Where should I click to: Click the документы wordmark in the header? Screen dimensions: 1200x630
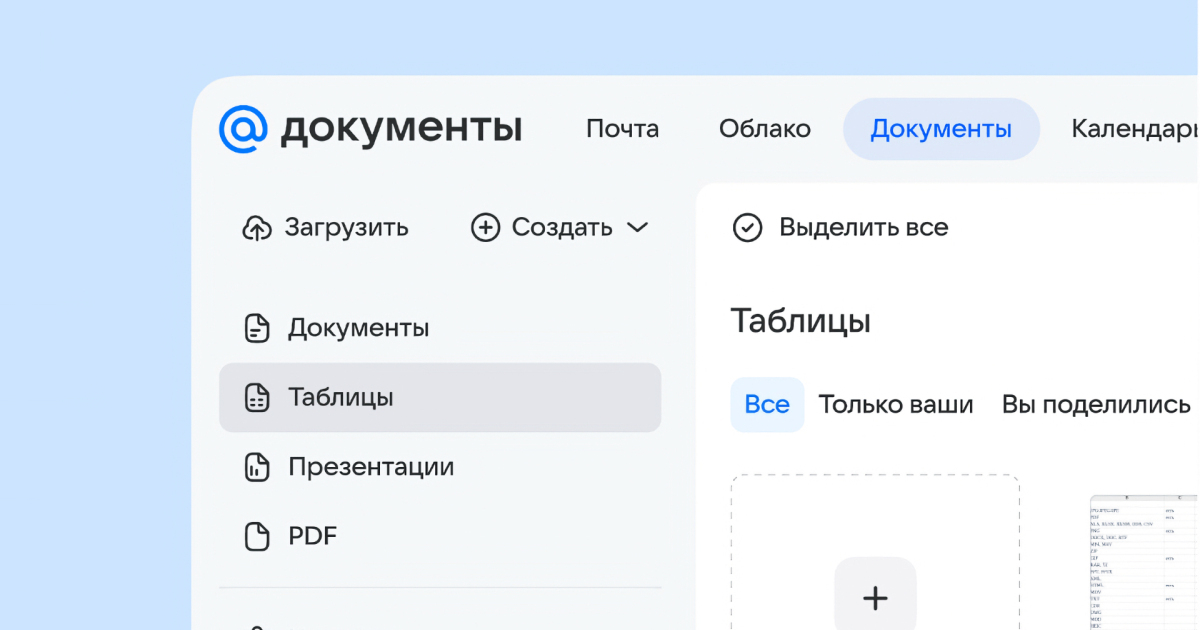click(x=401, y=129)
